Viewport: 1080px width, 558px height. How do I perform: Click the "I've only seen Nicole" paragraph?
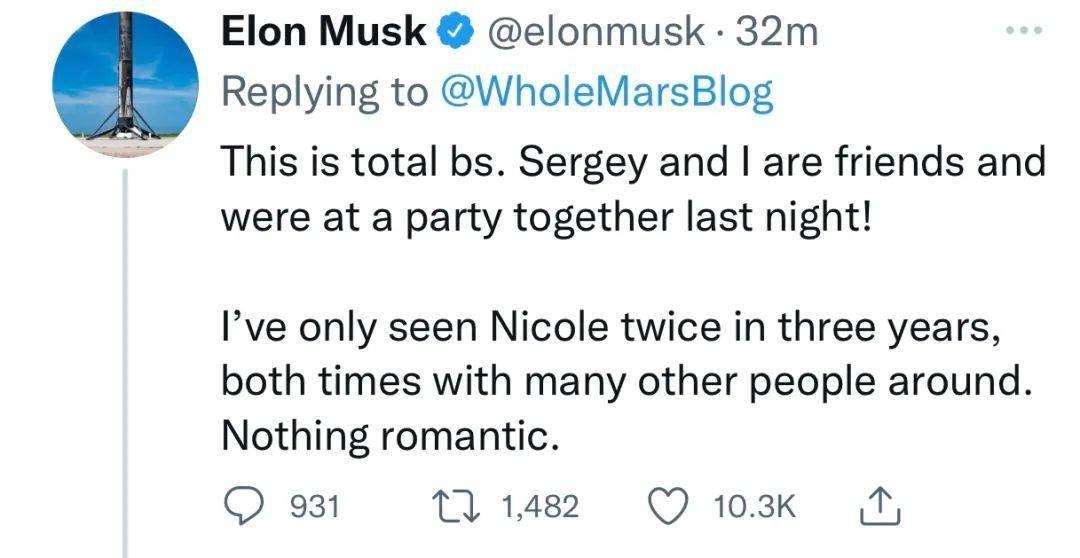[610, 326]
